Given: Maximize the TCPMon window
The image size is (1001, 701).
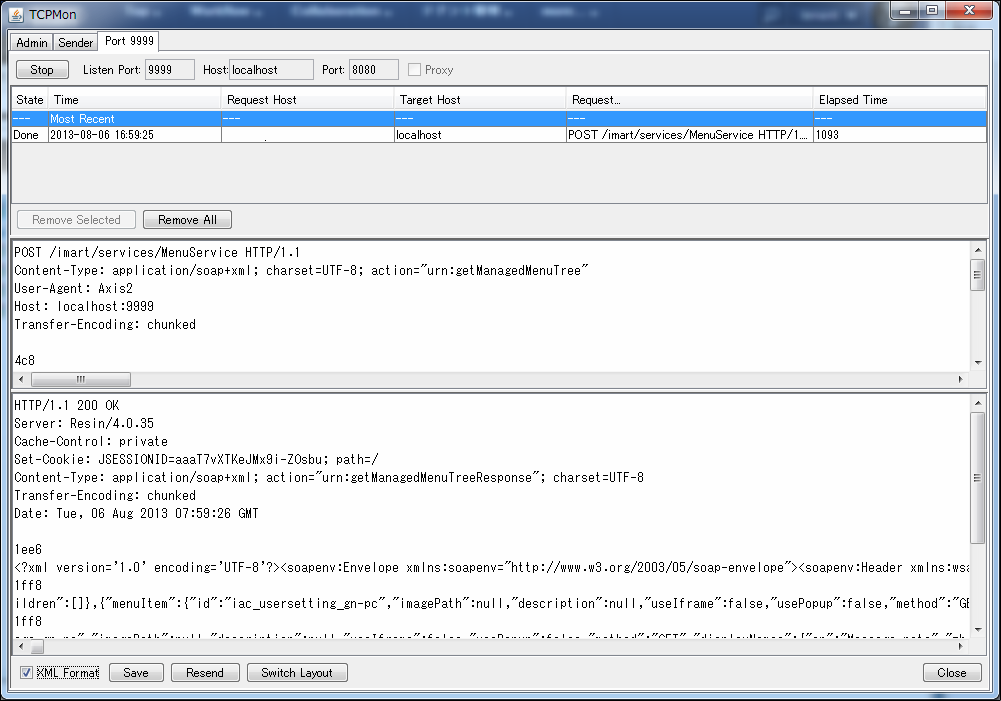Looking at the screenshot, I should 932,11.
